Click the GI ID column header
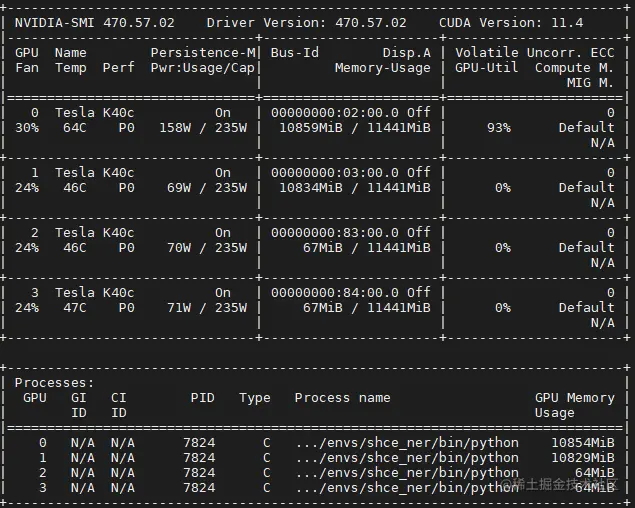 [x=79, y=405]
